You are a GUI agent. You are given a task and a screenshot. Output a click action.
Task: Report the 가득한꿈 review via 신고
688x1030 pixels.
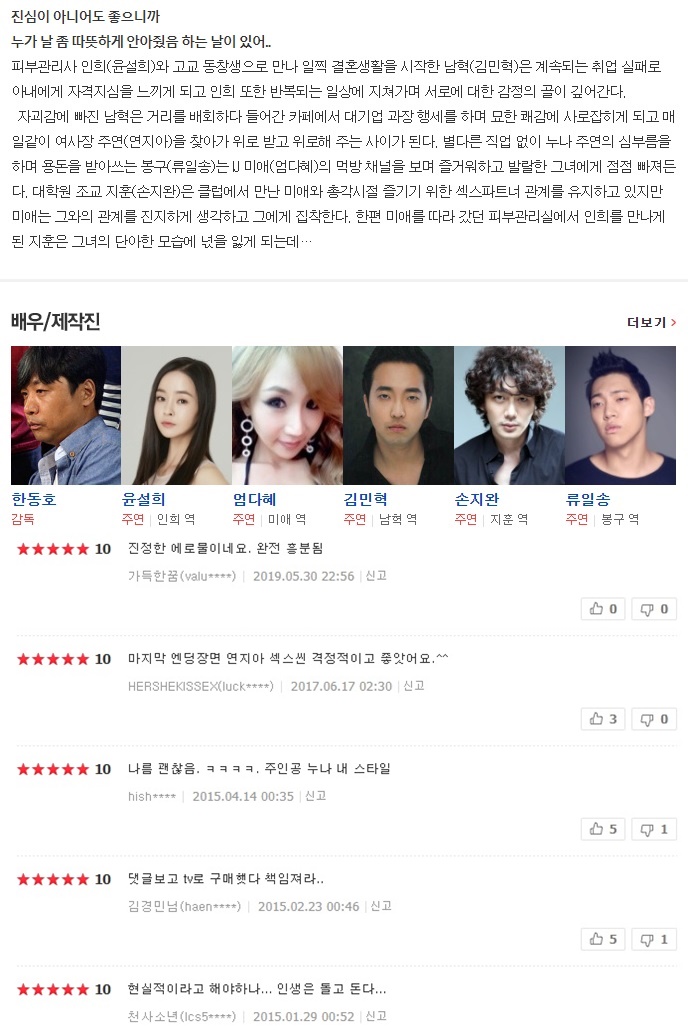coord(376,575)
